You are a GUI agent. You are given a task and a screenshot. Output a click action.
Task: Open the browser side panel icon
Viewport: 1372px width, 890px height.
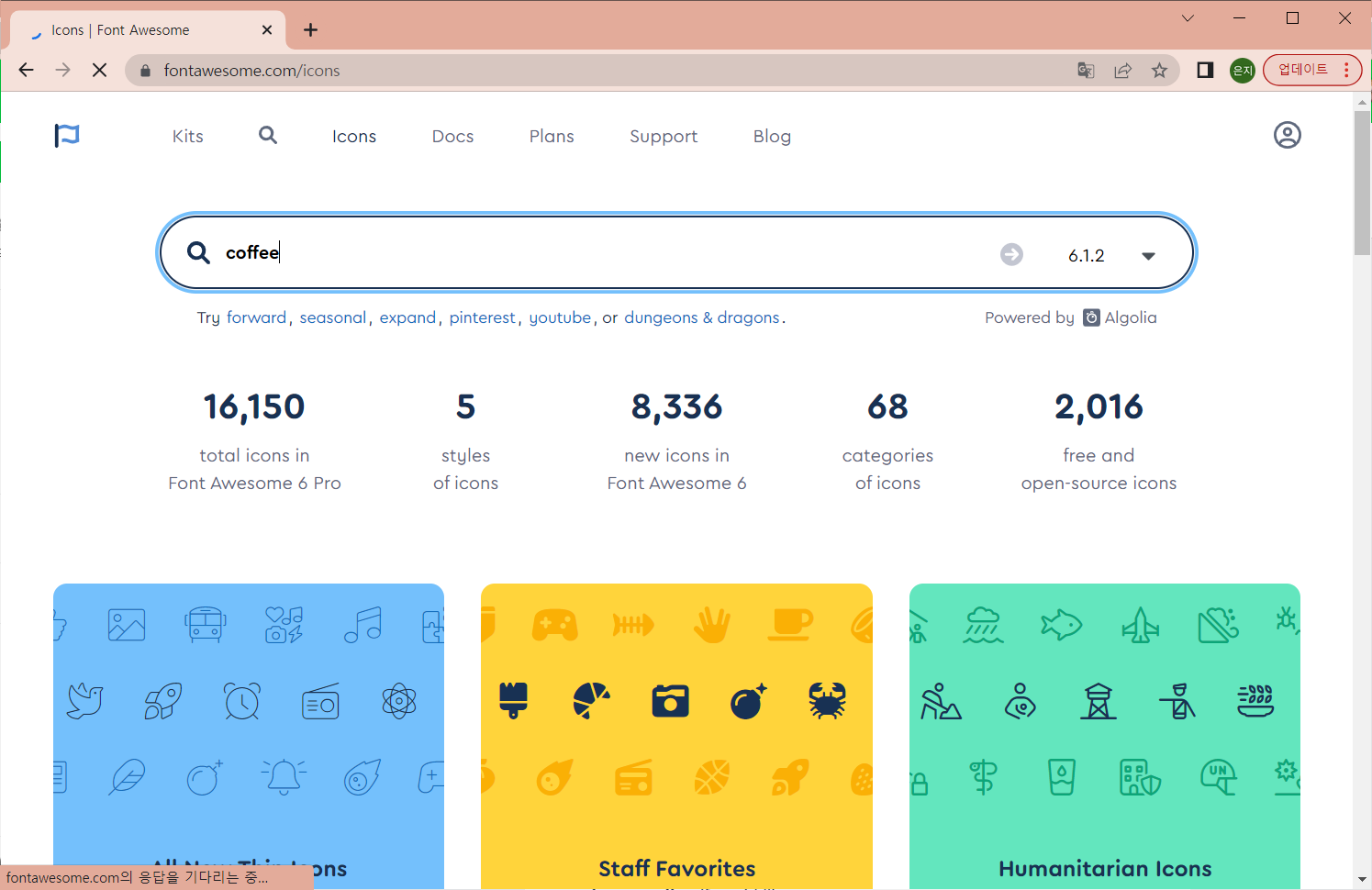click(1205, 71)
